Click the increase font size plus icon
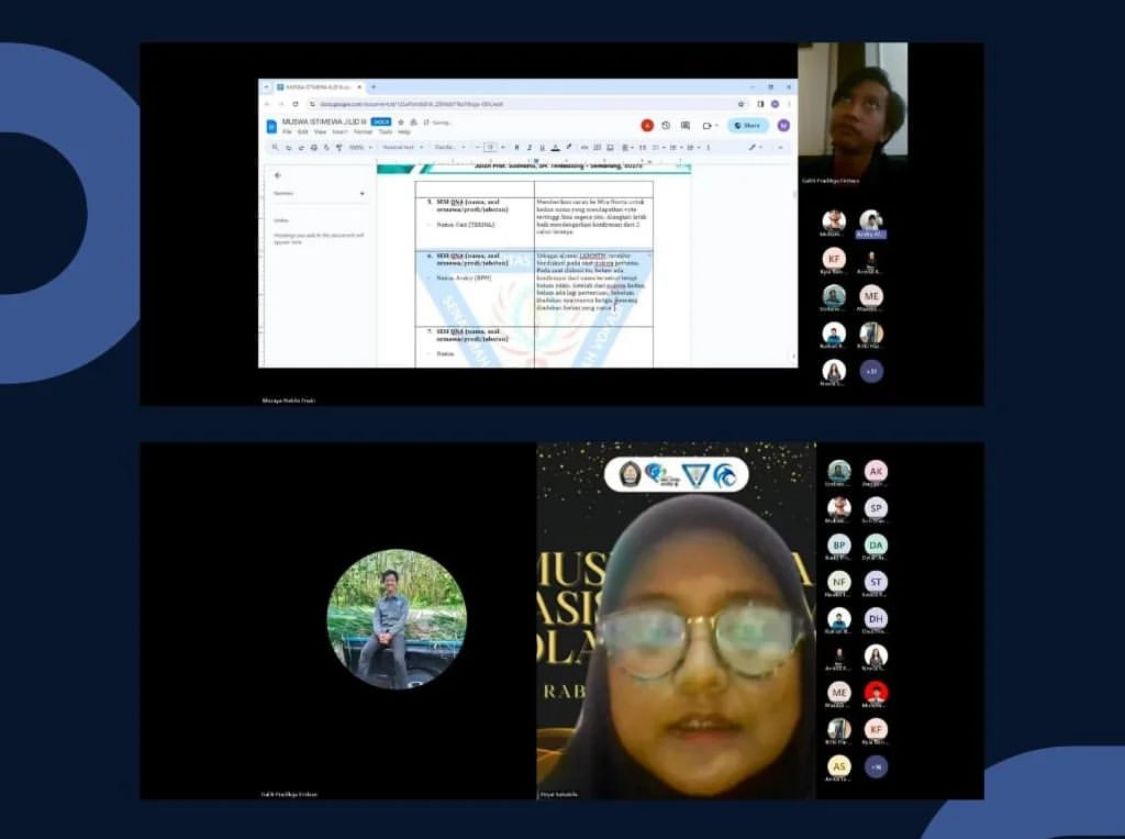The width and height of the screenshot is (1125, 839). point(503,148)
